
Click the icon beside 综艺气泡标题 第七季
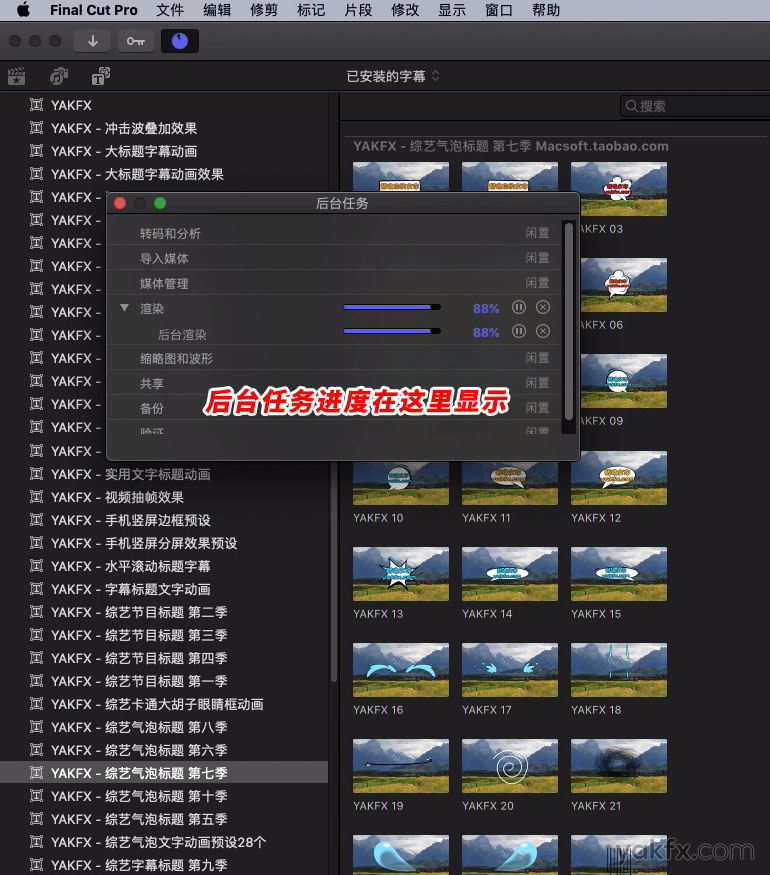pyautogui.click(x=36, y=773)
